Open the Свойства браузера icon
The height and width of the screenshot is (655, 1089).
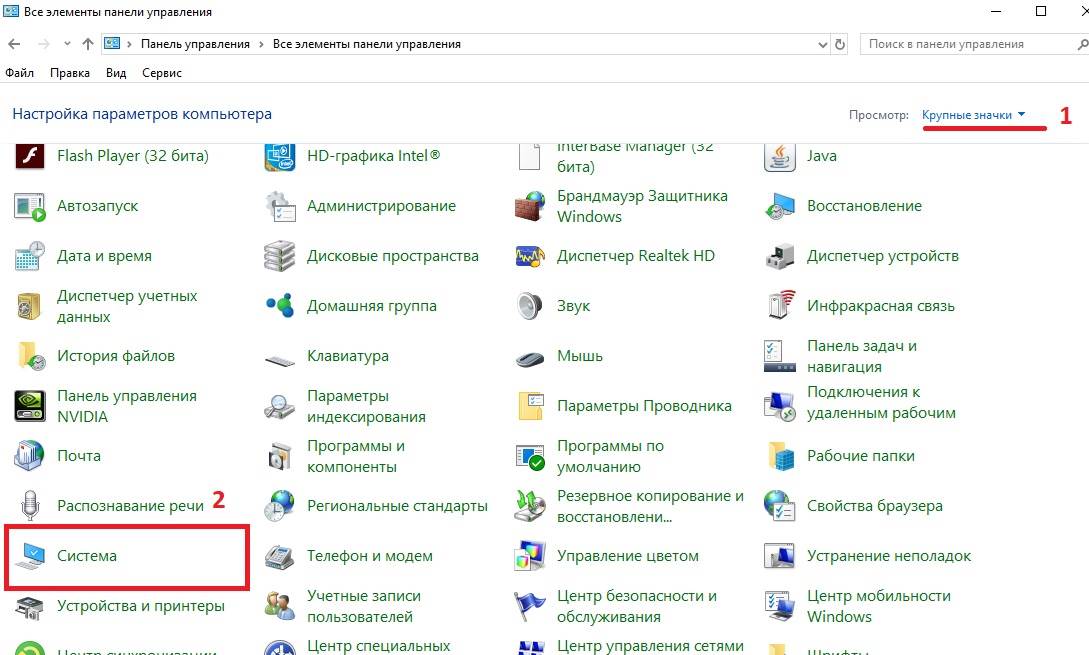pos(779,506)
